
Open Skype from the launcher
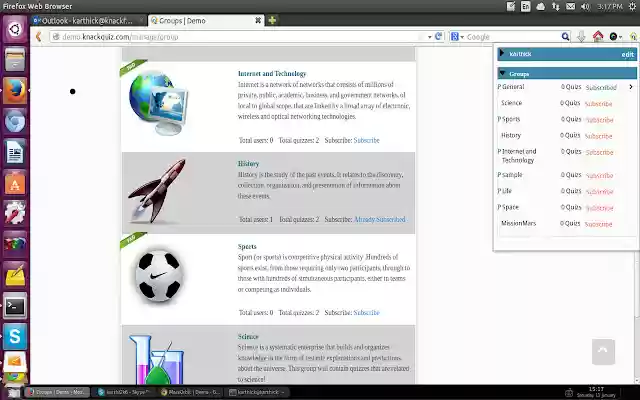coord(15,336)
